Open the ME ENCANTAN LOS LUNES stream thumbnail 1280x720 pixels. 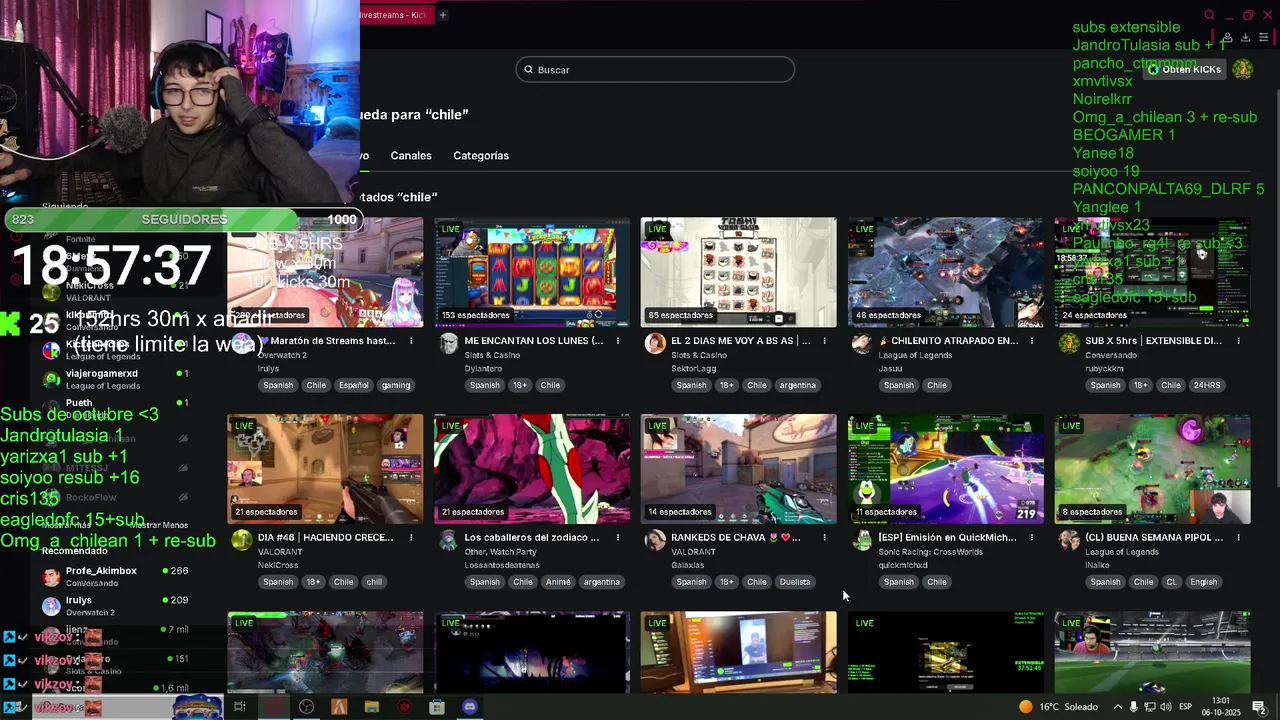[x=532, y=272]
